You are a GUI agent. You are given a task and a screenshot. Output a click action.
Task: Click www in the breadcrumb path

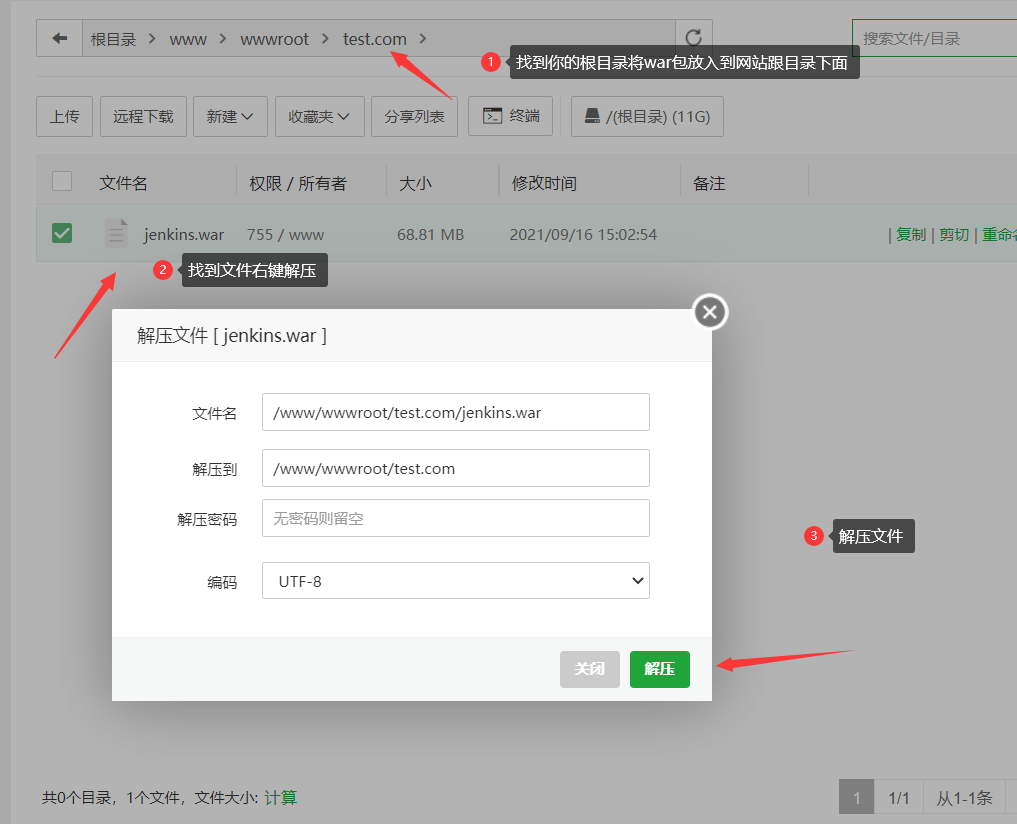pyautogui.click(x=187, y=39)
